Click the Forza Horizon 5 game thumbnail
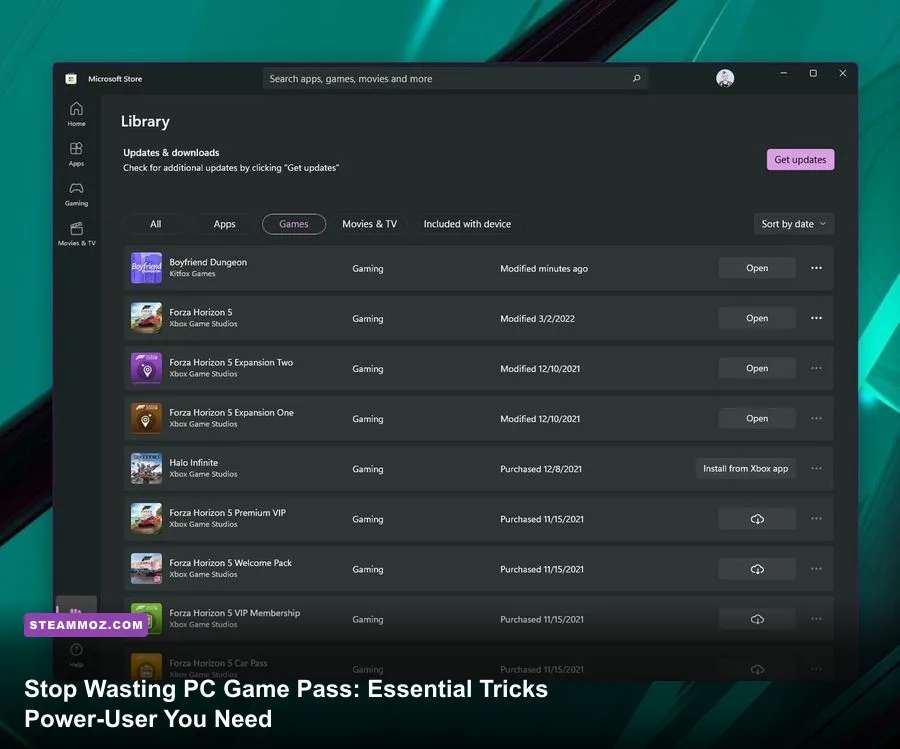The image size is (900, 749). (x=146, y=318)
